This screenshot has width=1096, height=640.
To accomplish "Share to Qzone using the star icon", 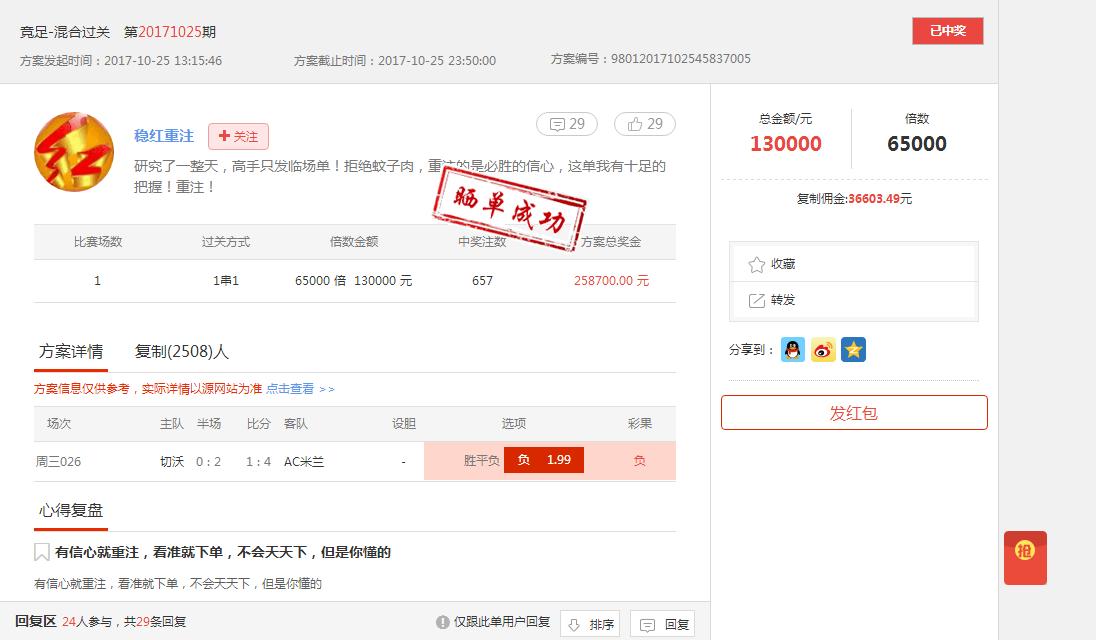I will 853,350.
